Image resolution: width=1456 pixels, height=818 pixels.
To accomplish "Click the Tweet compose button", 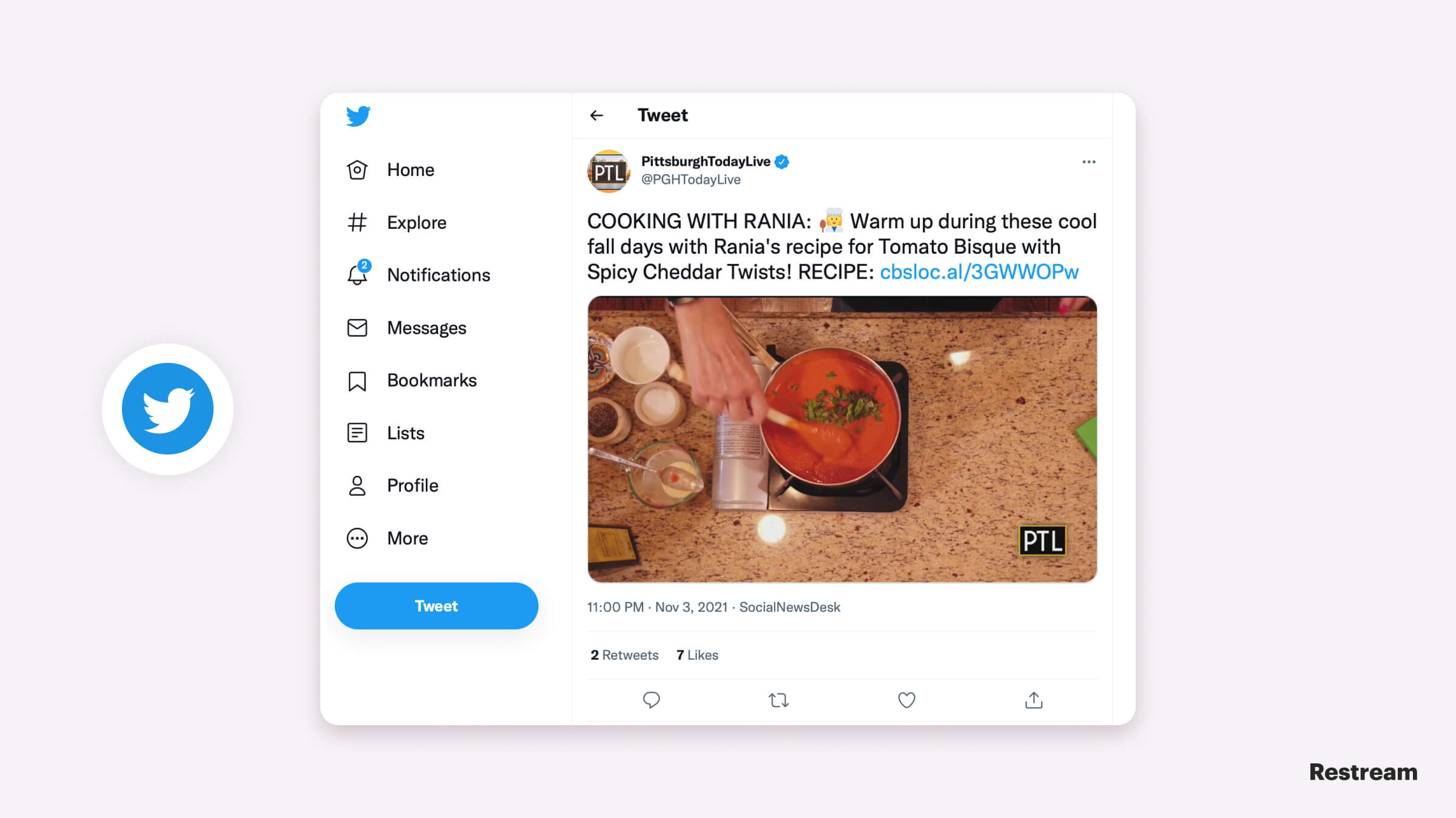I will (x=437, y=605).
